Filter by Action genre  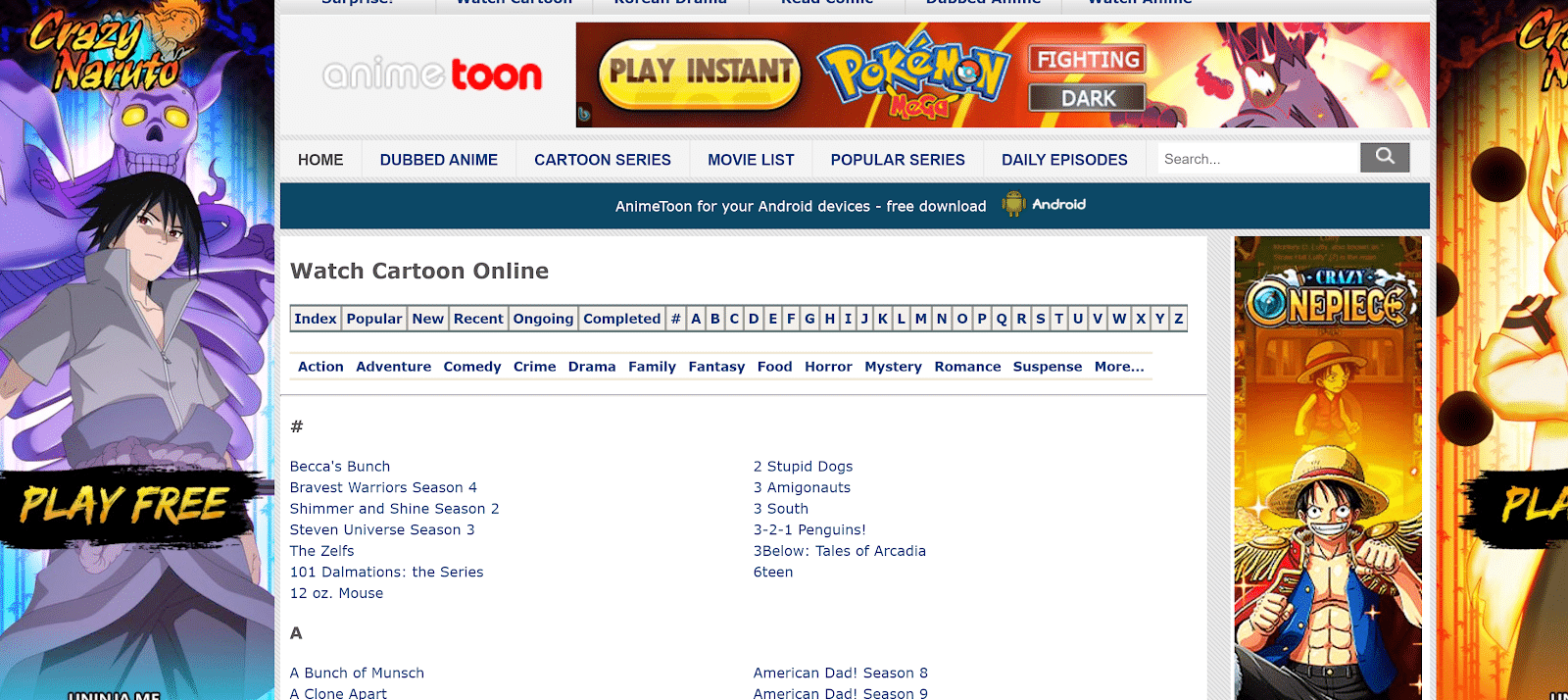(320, 367)
